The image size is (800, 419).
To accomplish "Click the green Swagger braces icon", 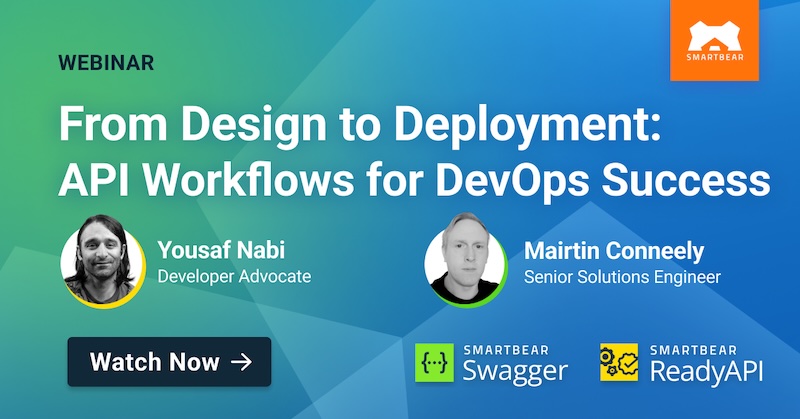I will [434, 362].
